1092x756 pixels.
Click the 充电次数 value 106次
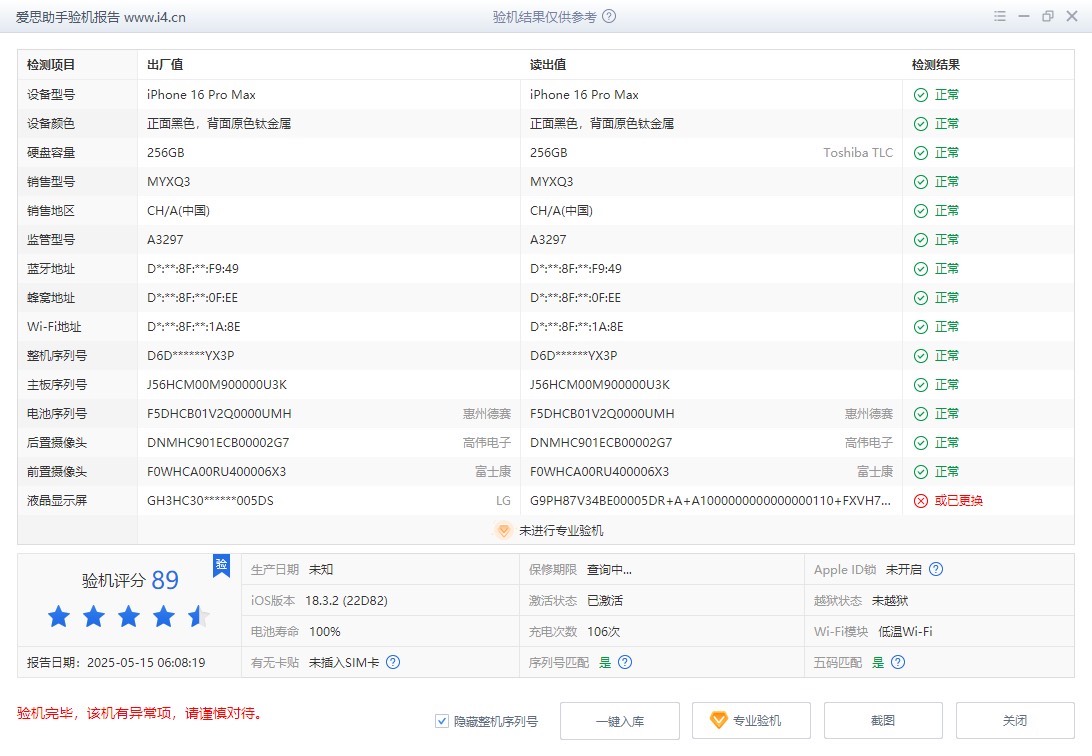click(x=604, y=632)
